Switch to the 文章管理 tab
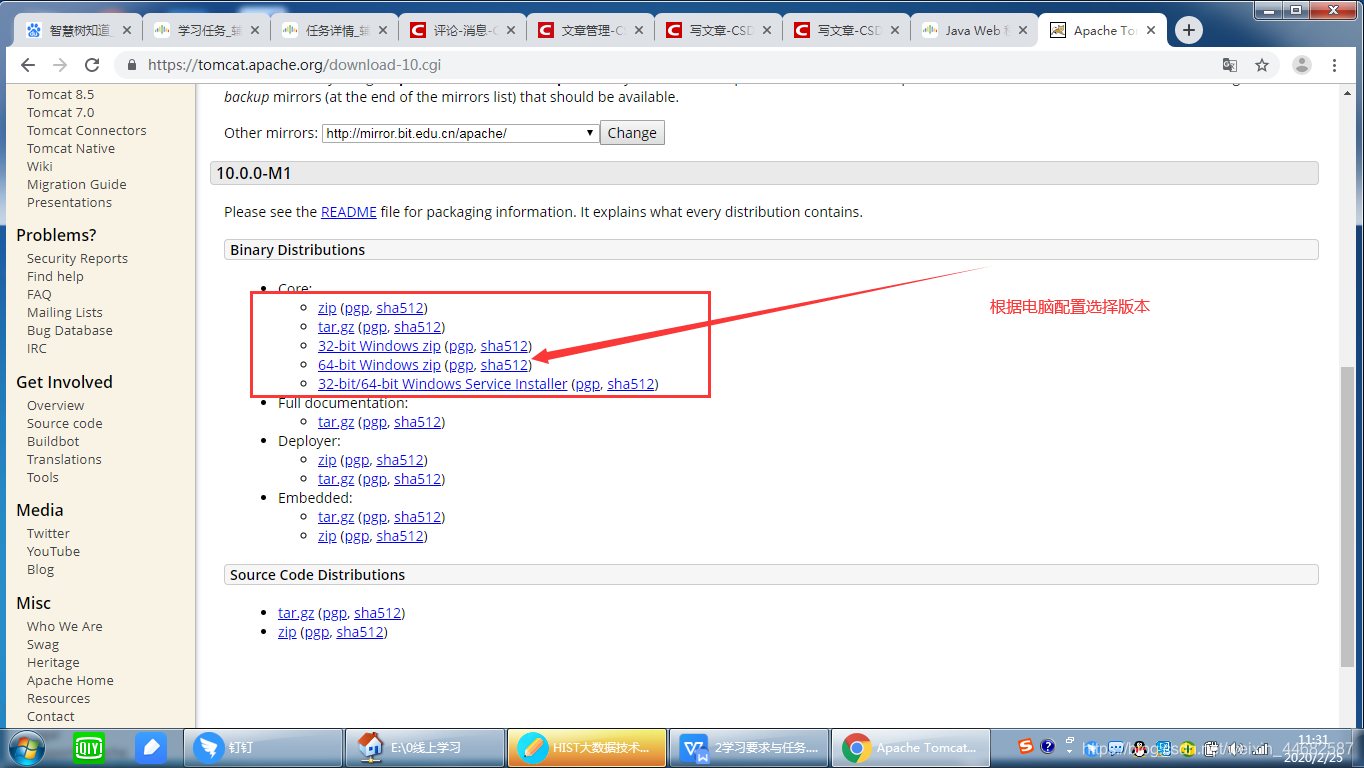The image size is (1364, 768). [x=589, y=30]
